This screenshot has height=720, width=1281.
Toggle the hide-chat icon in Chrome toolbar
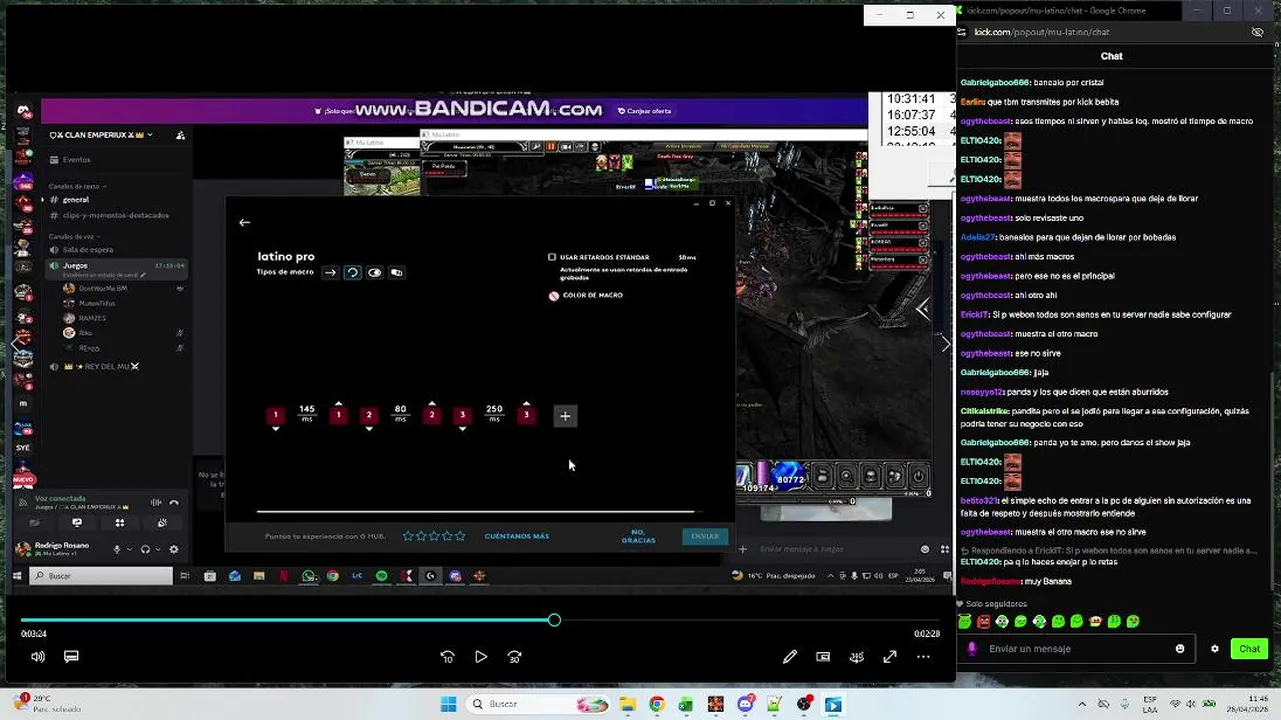pyautogui.click(x=1258, y=32)
